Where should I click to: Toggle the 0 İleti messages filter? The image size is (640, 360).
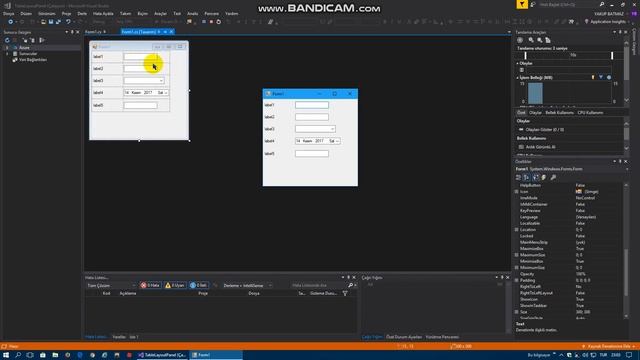coord(198,285)
